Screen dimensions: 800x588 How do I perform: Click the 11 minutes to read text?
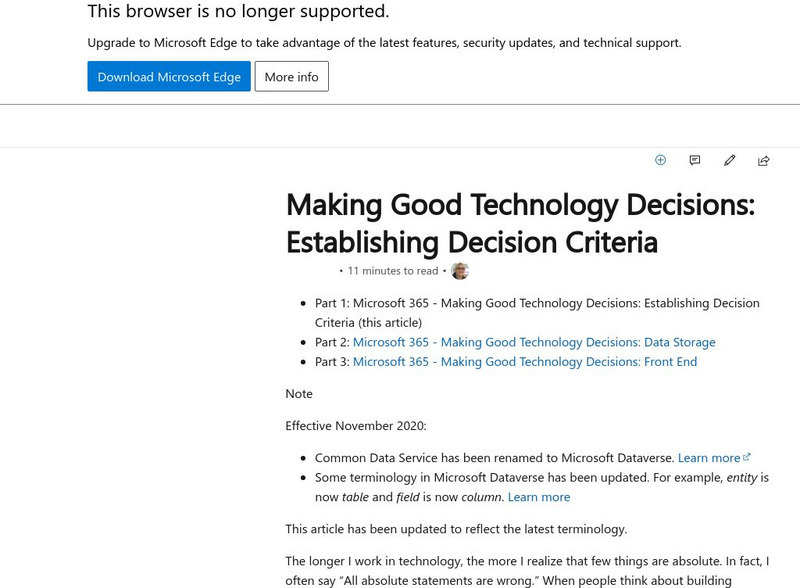(392, 271)
